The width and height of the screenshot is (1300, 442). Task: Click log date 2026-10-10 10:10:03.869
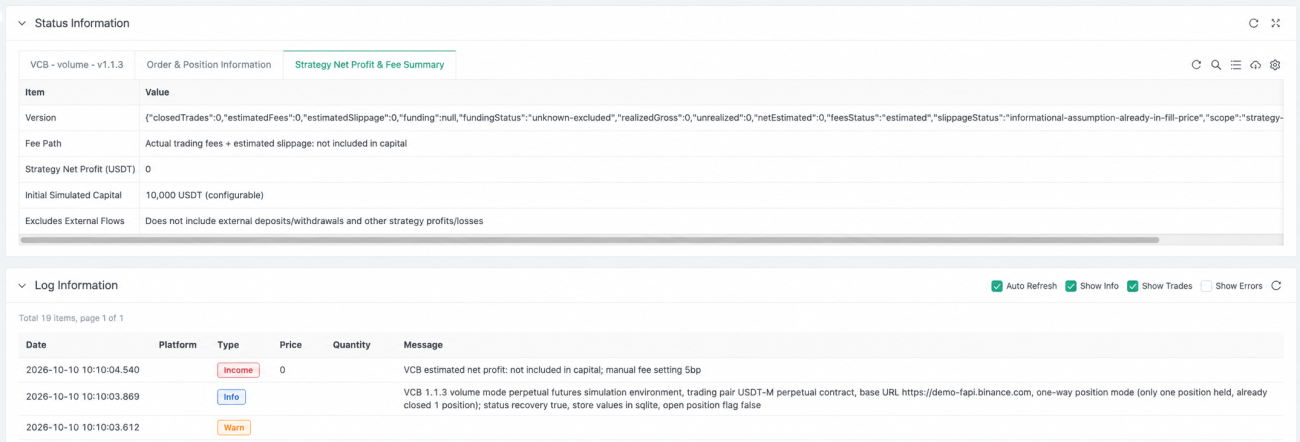point(83,397)
